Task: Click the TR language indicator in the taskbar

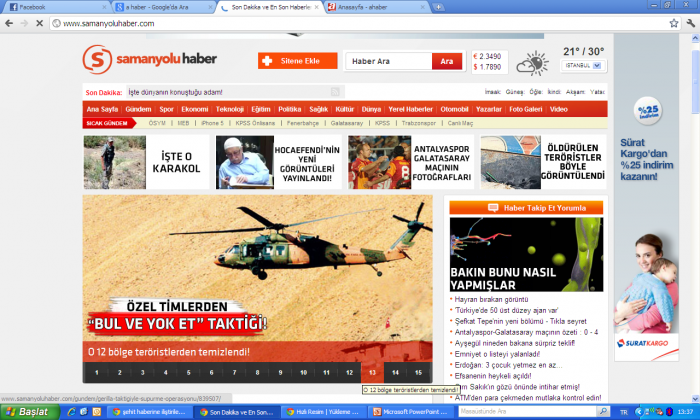Action: [624, 412]
